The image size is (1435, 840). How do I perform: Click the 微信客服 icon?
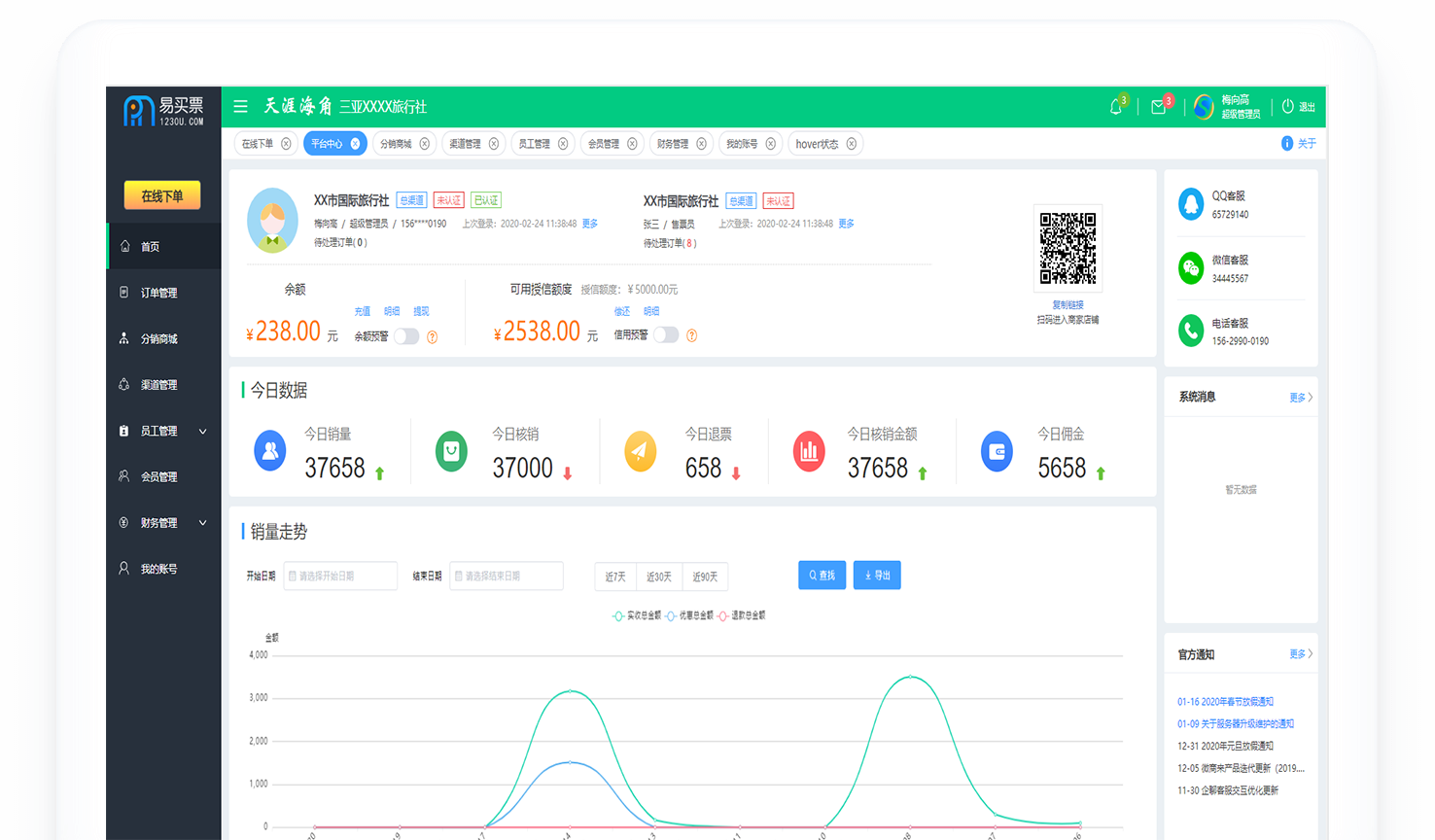[1190, 268]
